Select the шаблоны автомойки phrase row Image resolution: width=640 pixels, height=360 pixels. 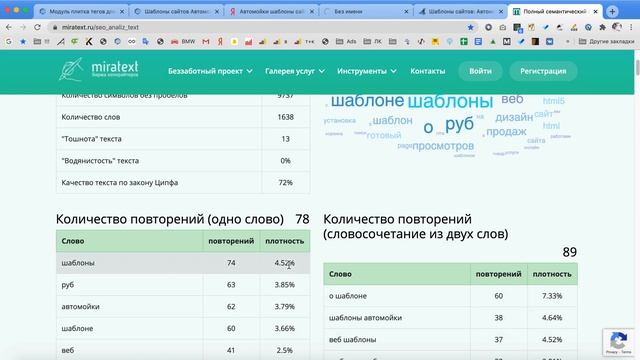[450, 318]
